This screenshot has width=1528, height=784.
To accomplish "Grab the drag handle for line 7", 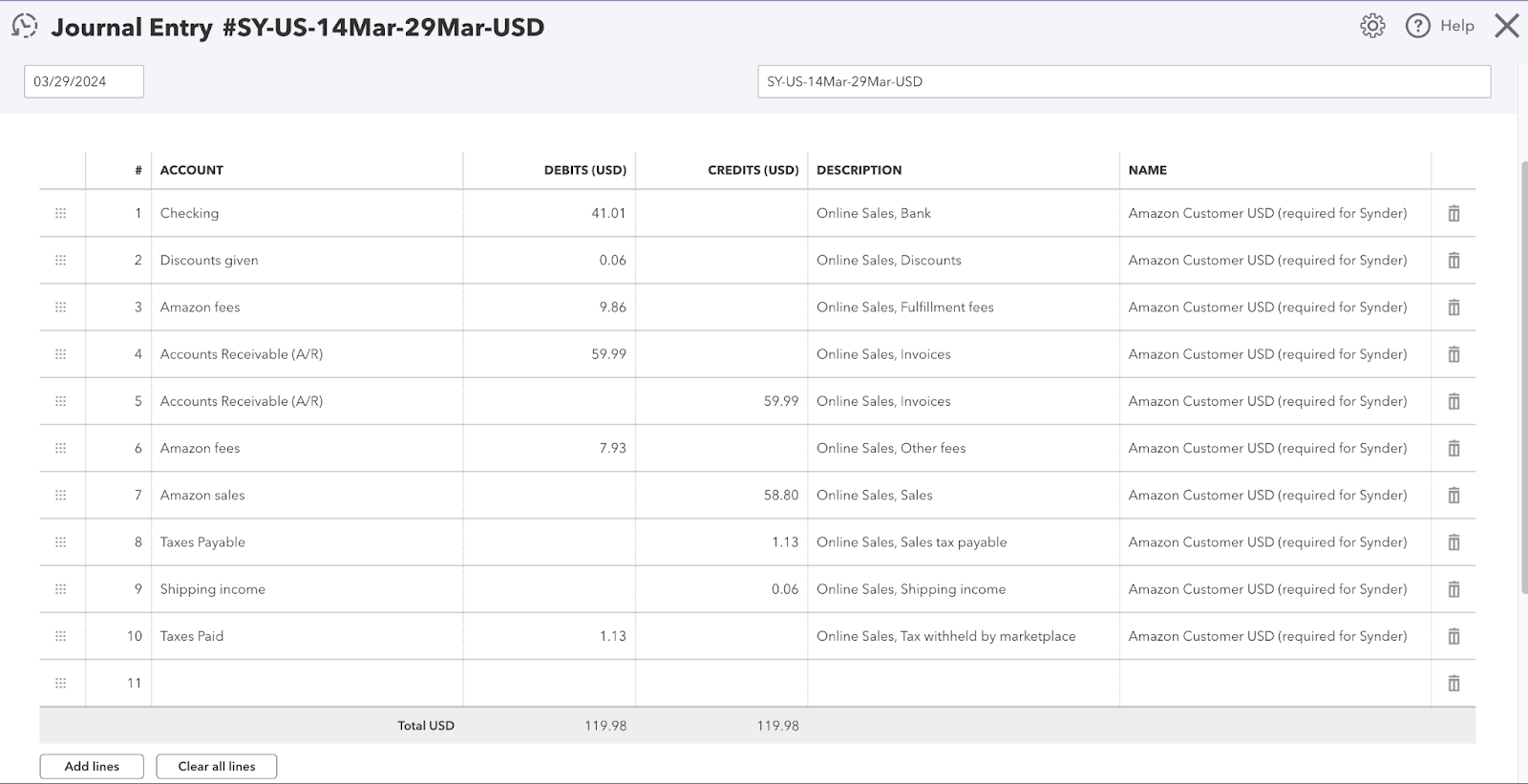I will point(61,495).
